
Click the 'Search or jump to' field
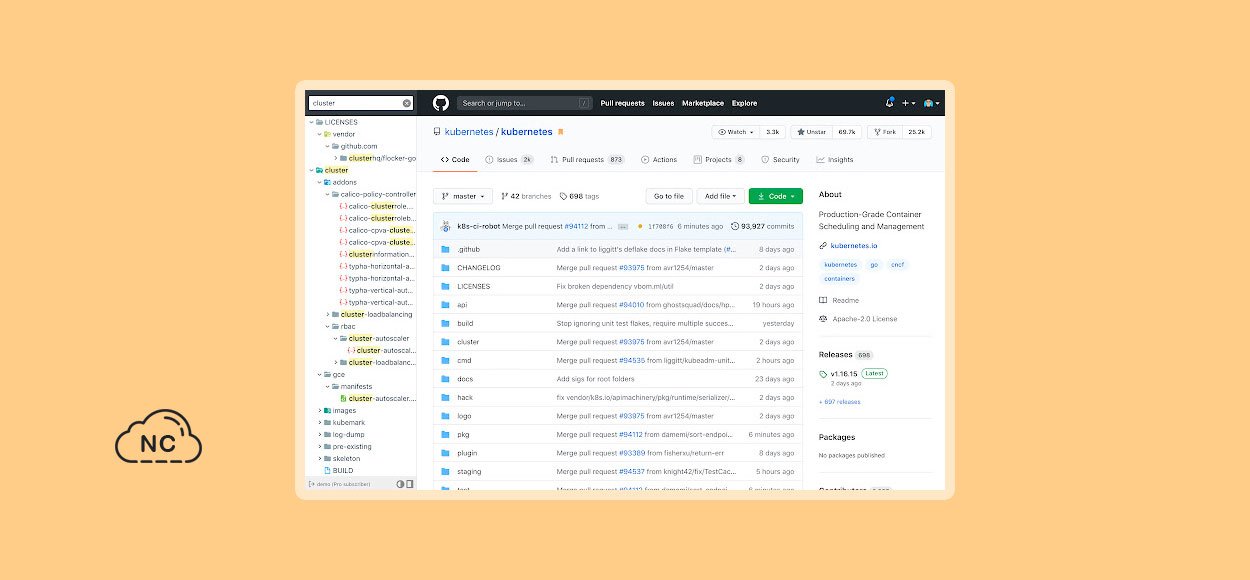[x=524, y=103]
